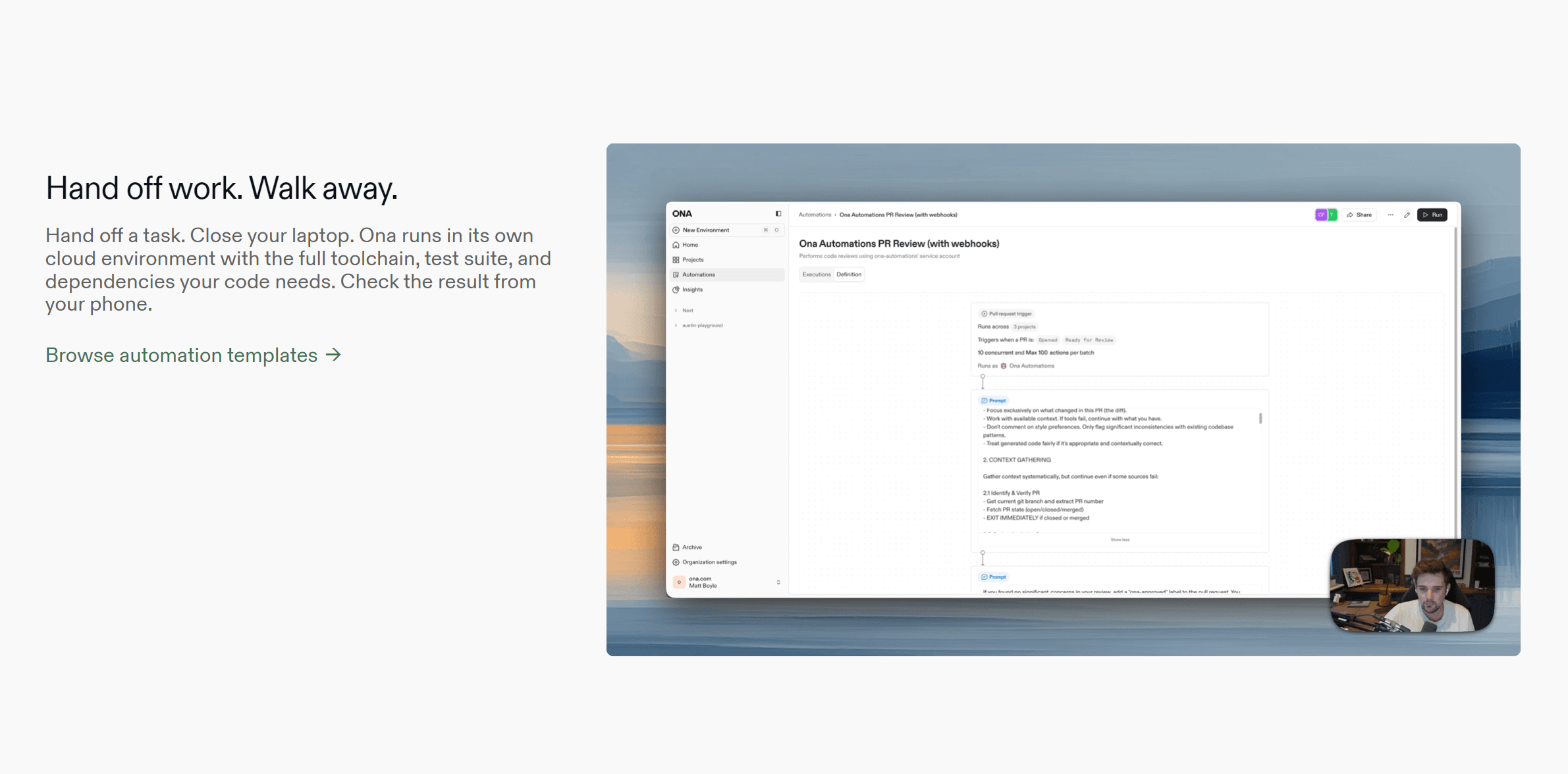The width and height of the screenshot is (1568, 774).
Task: Click the Automations sidebar icon
Action: click(x=676, y=274)
